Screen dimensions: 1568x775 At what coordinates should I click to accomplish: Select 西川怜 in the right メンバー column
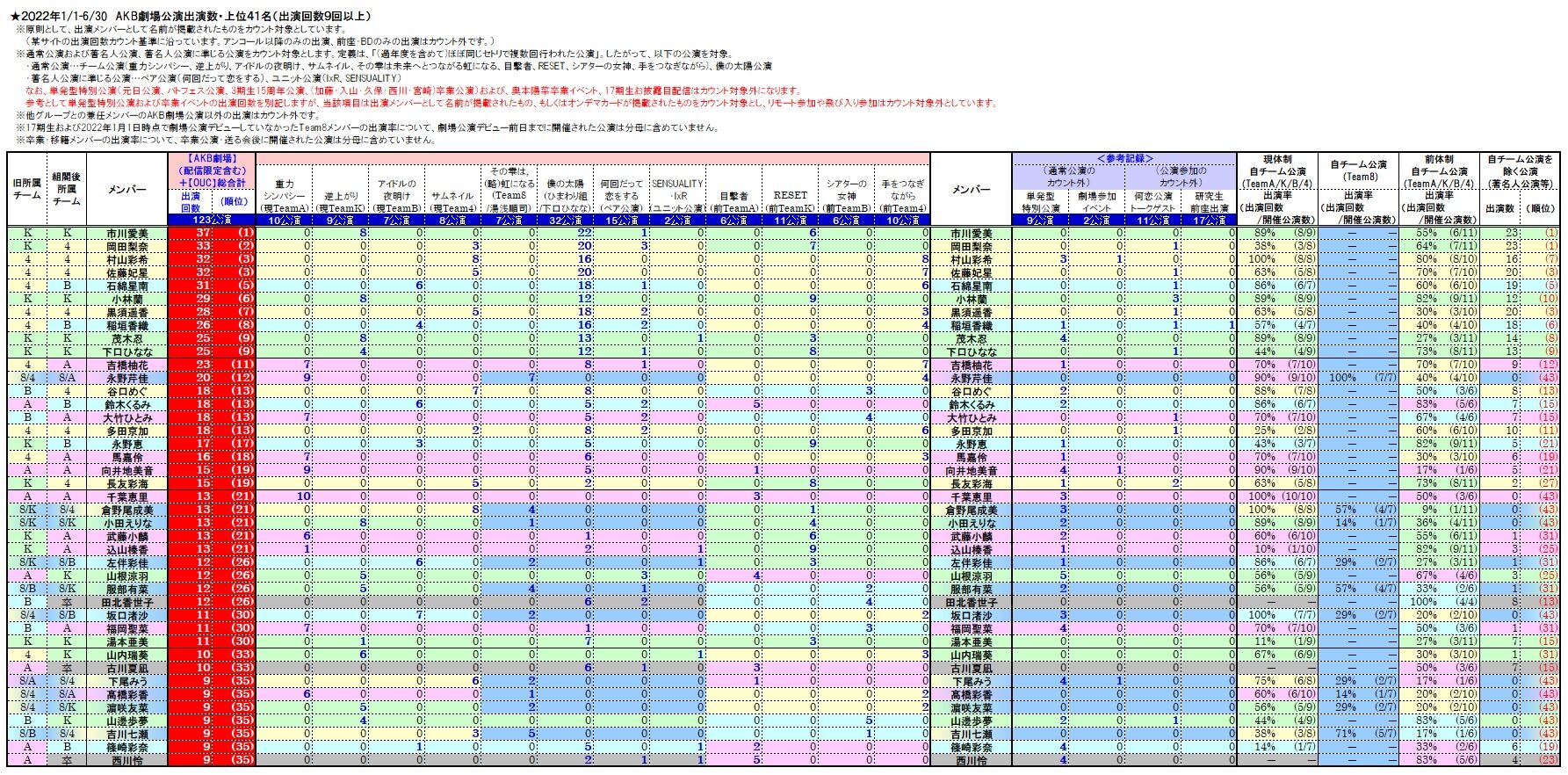pos(972,760)
